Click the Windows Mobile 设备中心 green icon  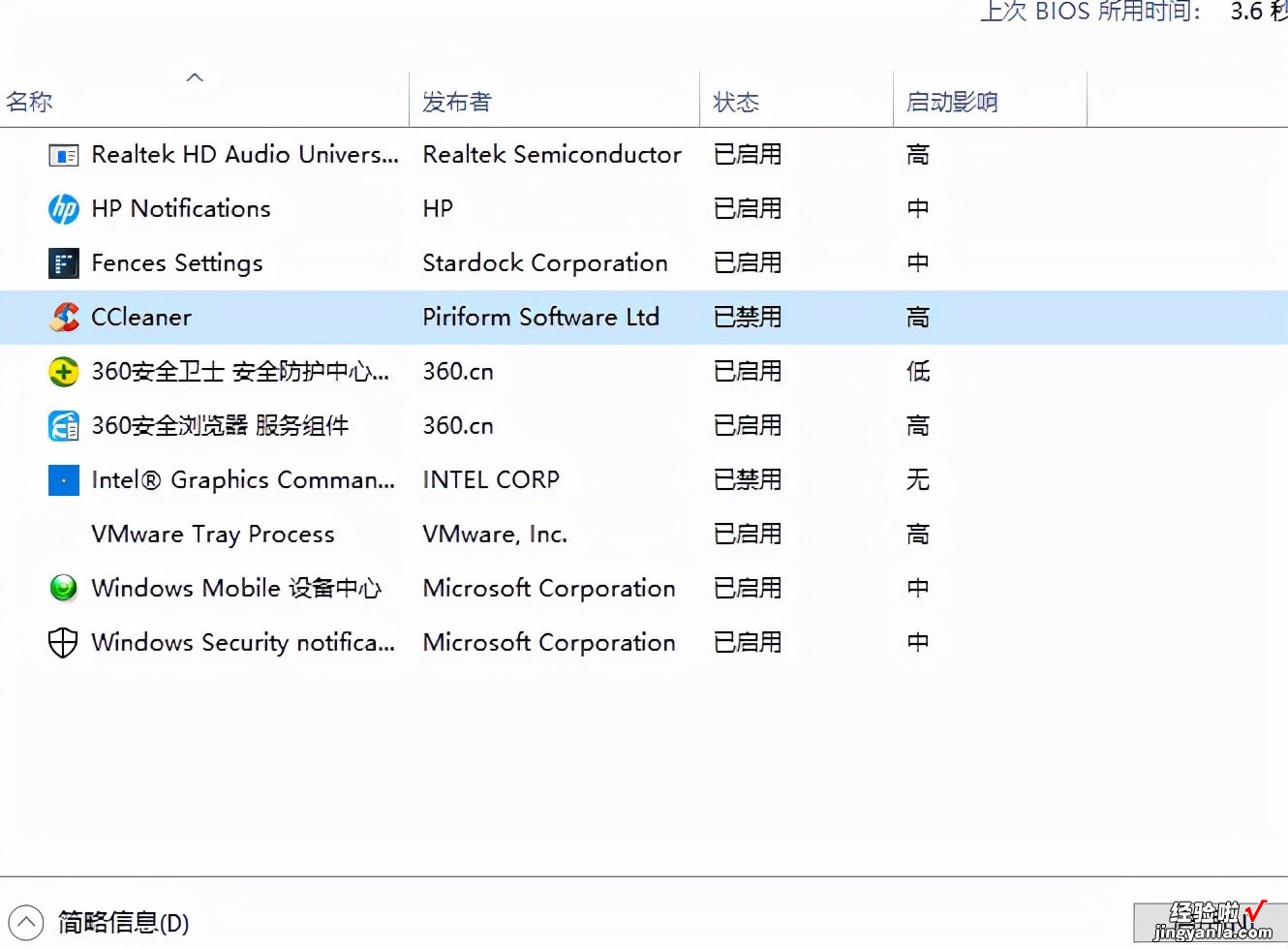coord(63,588)
